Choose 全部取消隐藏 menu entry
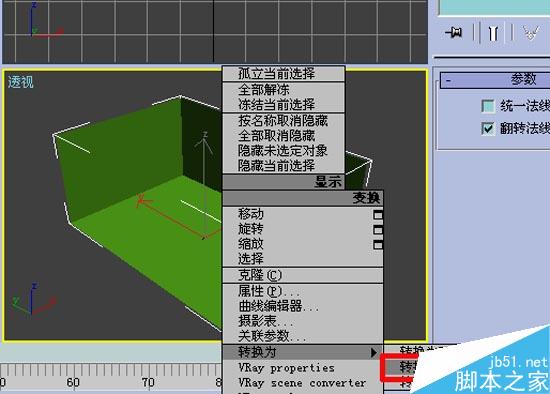 (283, 135)
